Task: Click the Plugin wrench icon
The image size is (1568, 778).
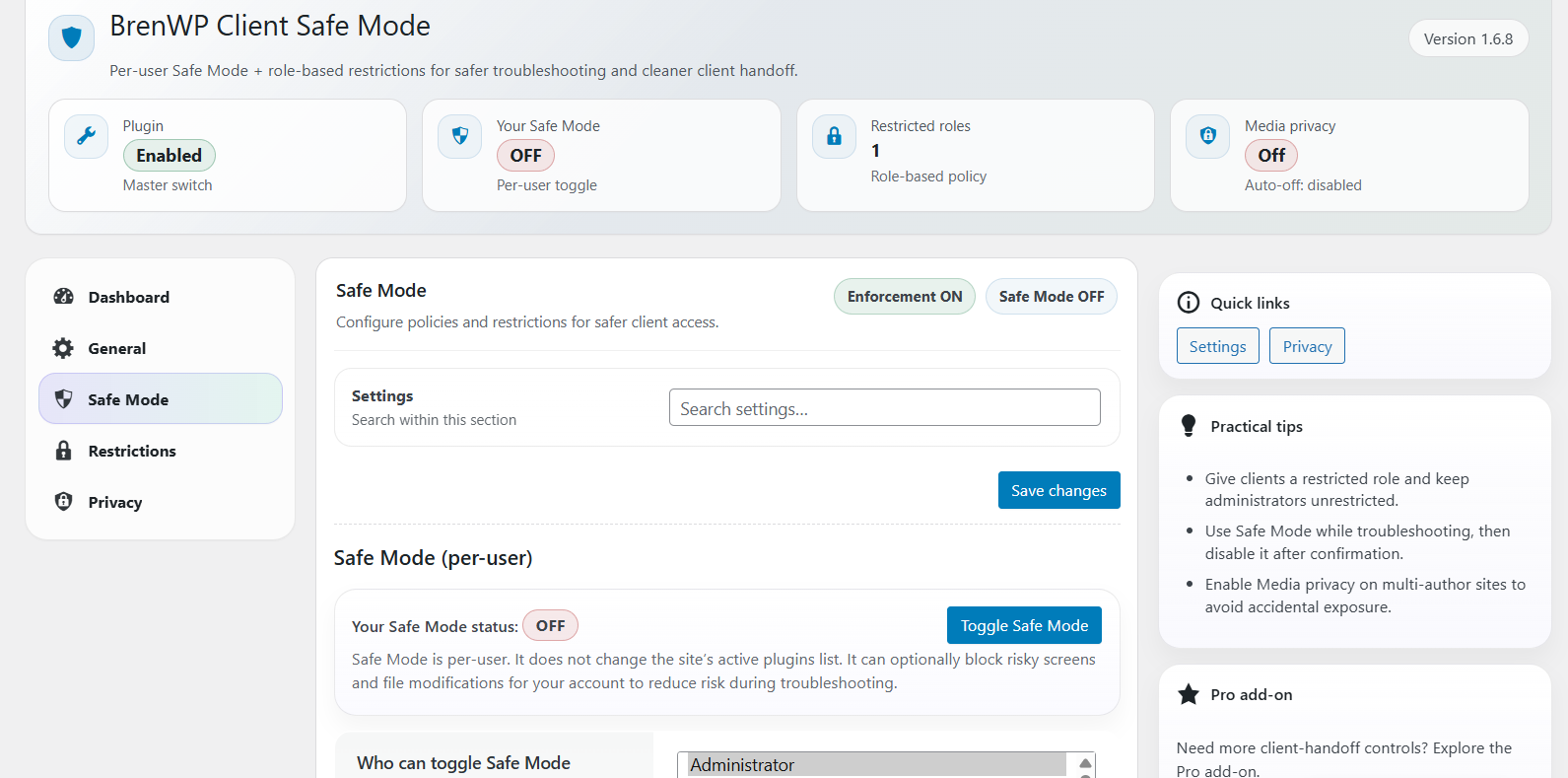Action: [87, 136]
